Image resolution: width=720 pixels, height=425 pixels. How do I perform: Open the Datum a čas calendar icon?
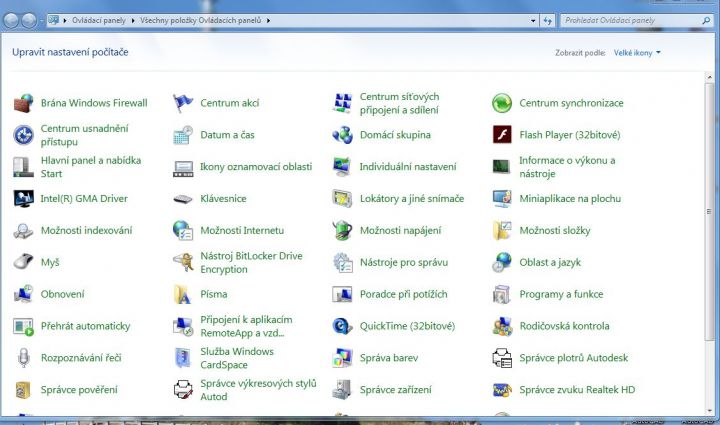click(183, 135)
